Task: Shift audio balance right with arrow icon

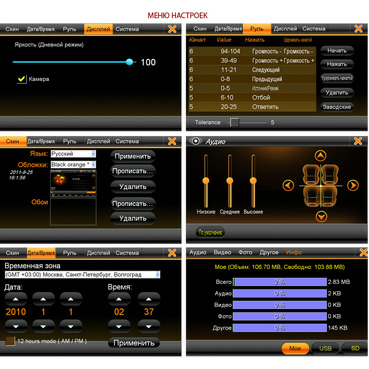Action: point(353,185)
